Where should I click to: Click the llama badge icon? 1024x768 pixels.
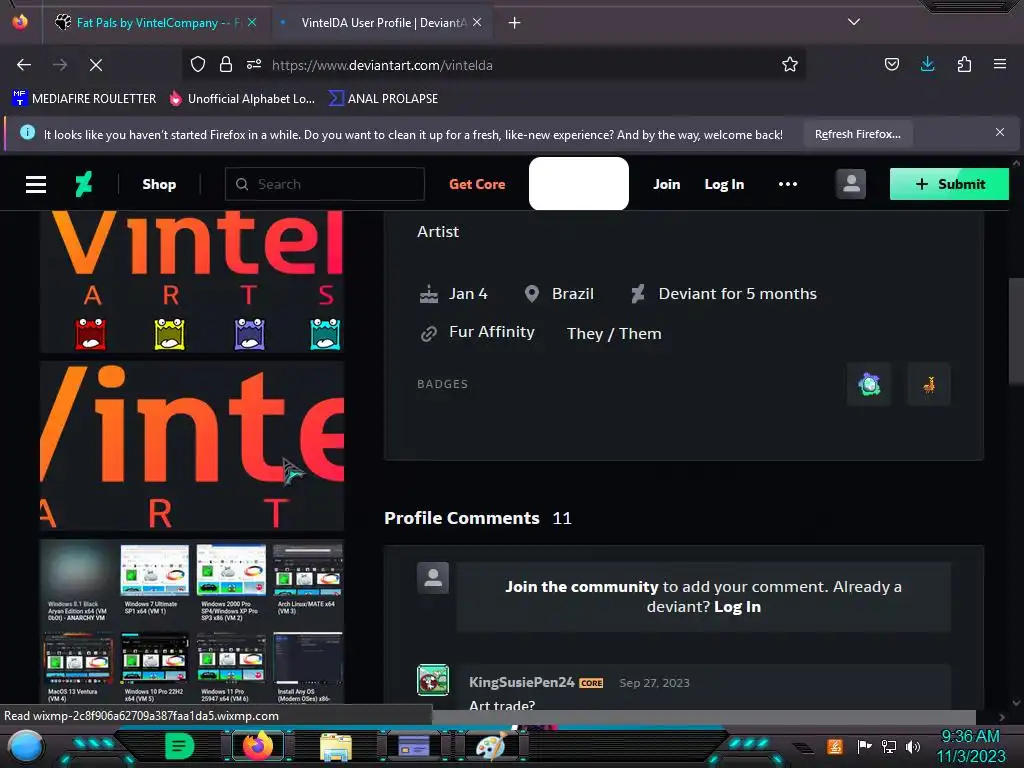tap(929, 385)
